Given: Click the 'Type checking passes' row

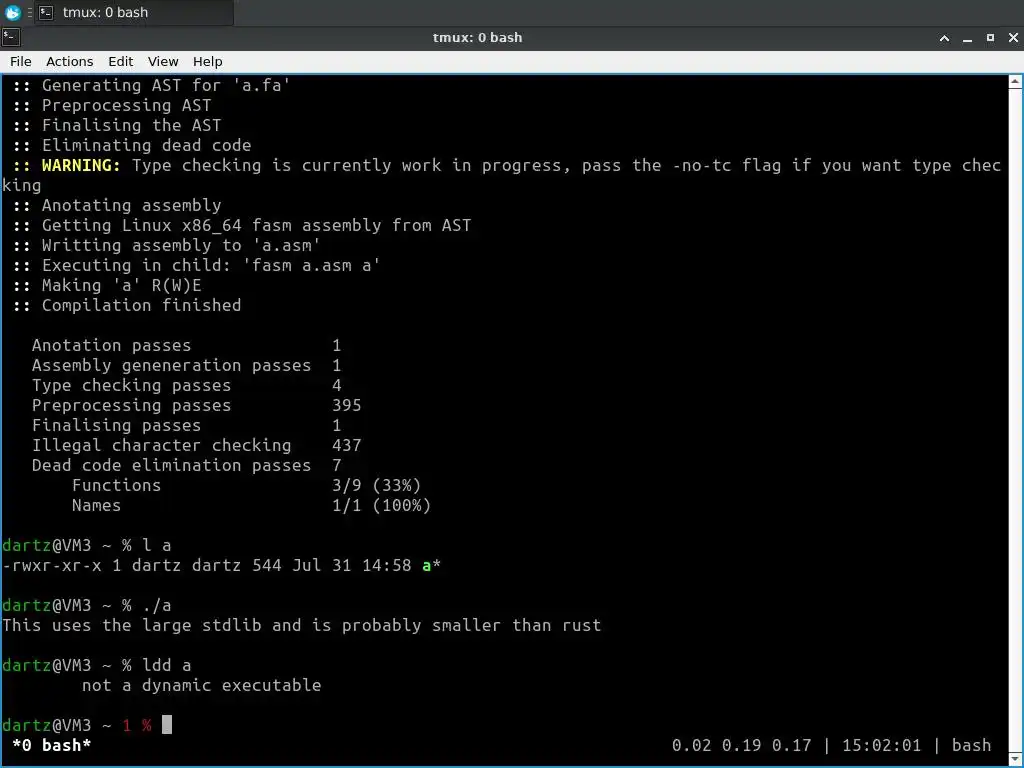Looking at the screenshot, I should [186, 385].
